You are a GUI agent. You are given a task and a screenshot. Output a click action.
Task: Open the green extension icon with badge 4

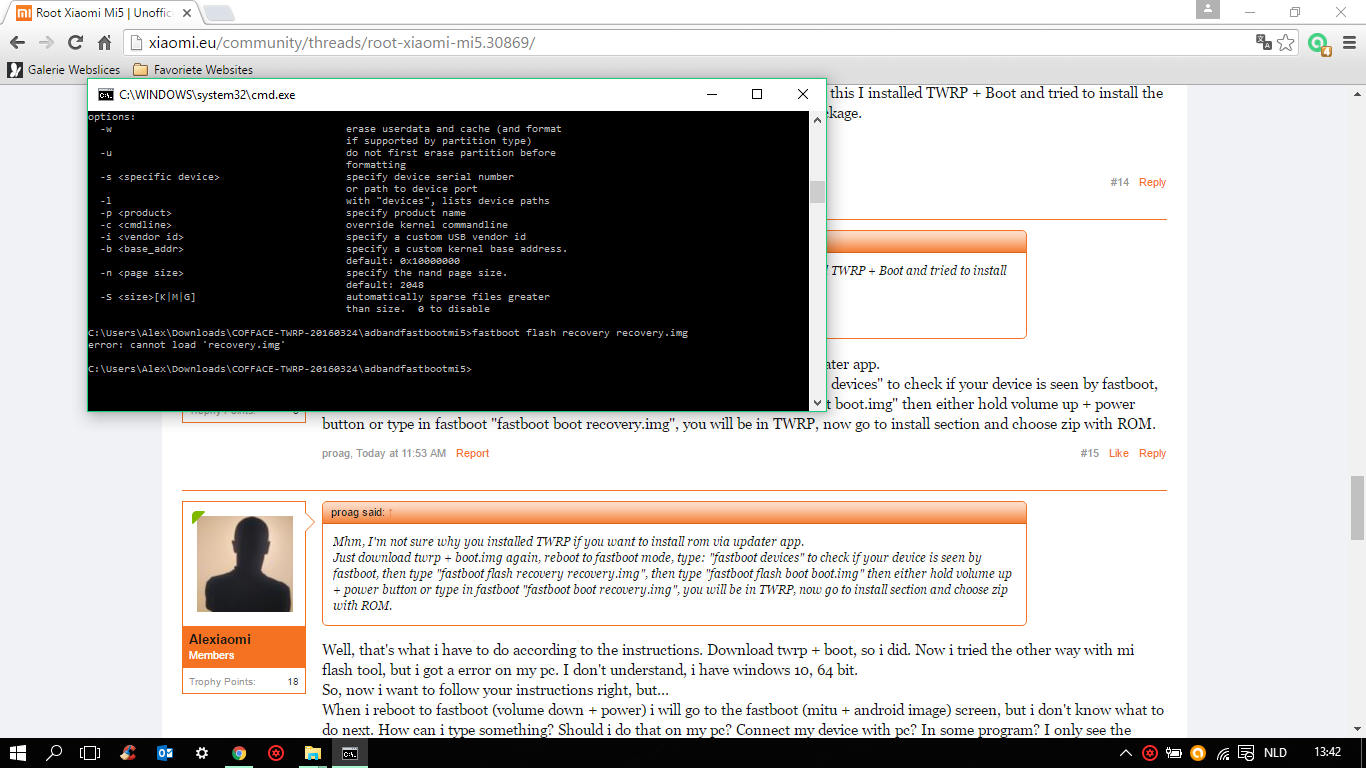pyautogui.click(x=1318, y=43)
